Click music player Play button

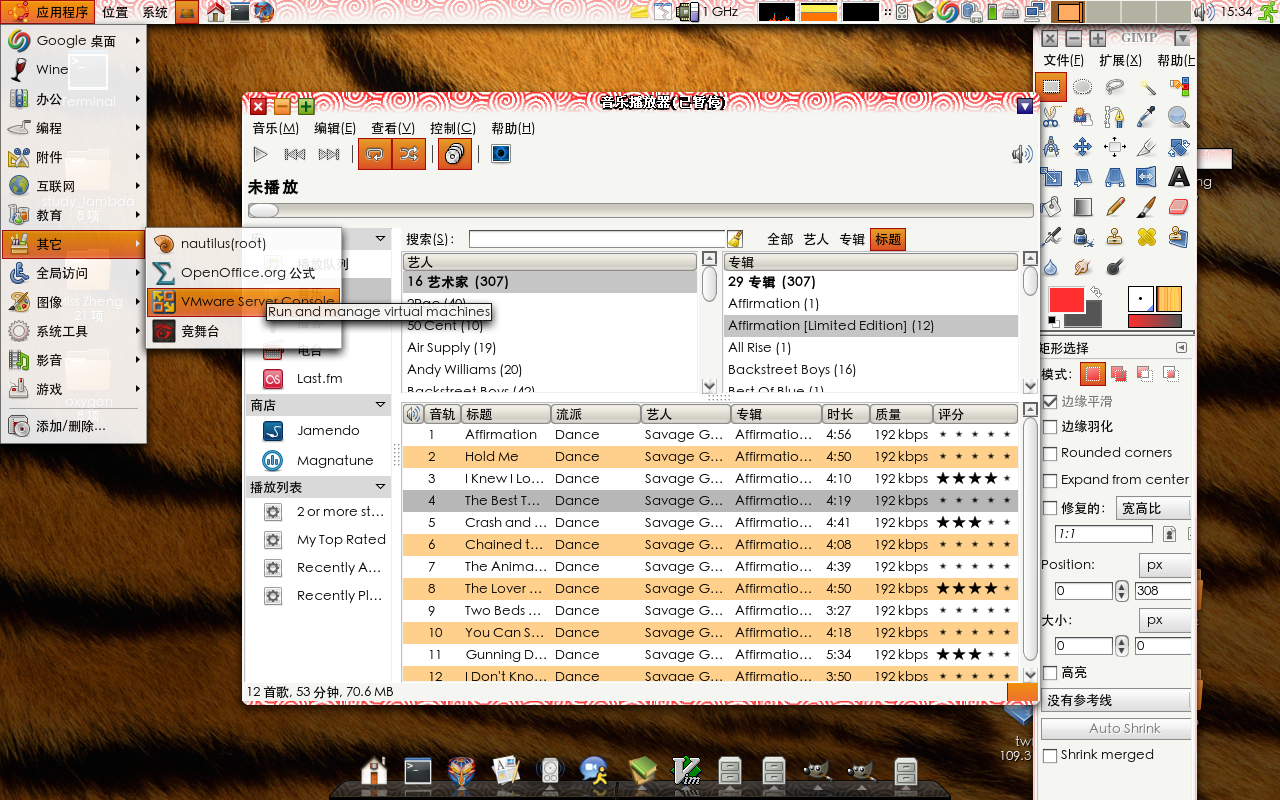260,154
